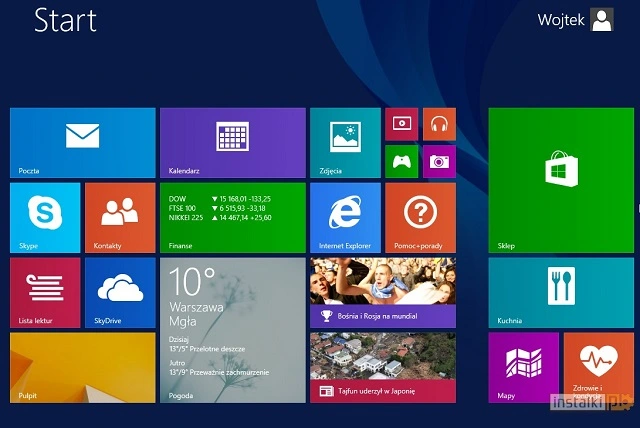Open the Pogoda weather tile
This screenshot has width=640, height=428.
point(233,330)
